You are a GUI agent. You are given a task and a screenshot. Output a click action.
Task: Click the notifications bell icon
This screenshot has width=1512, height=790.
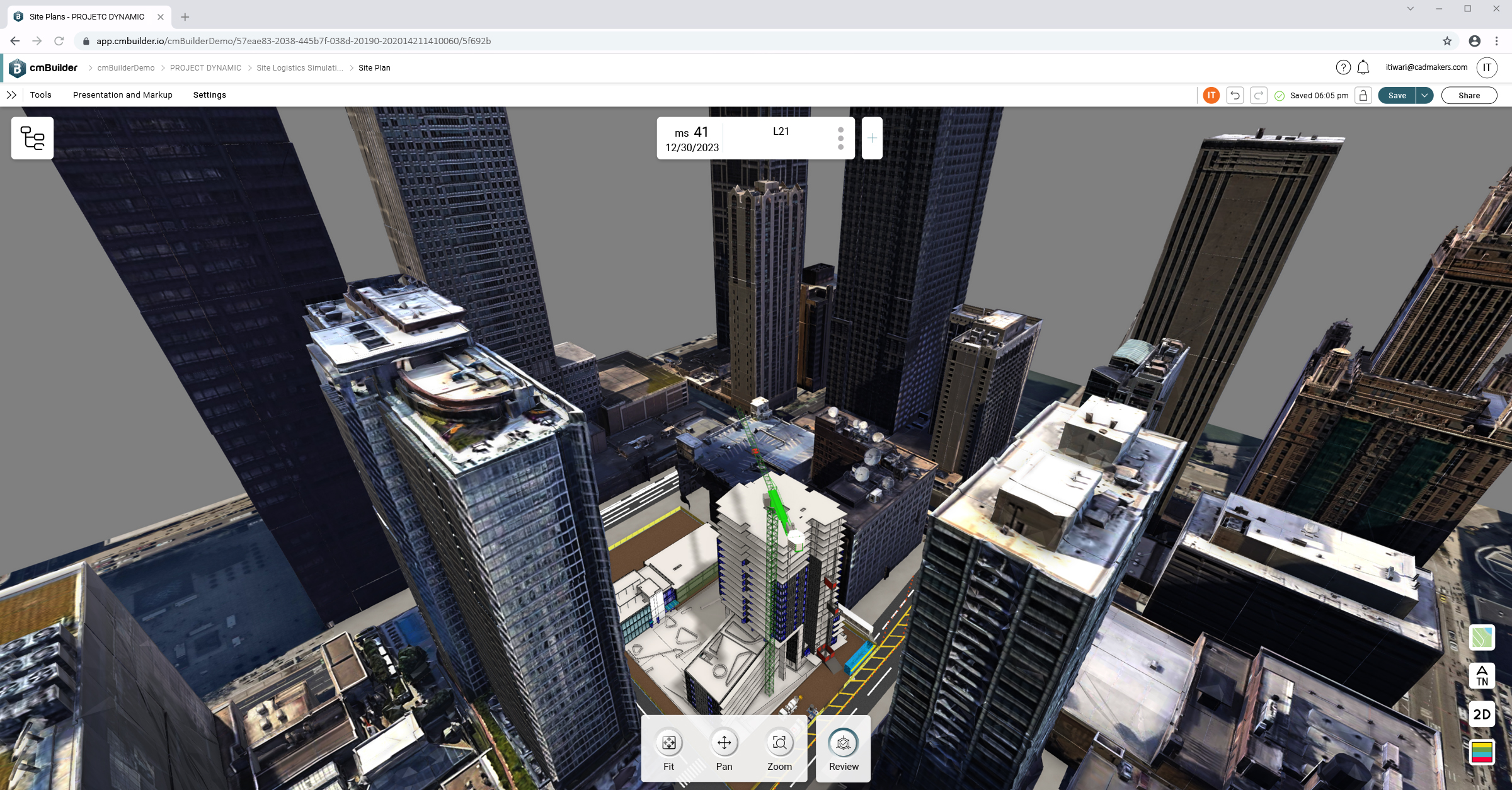click(1363, 67)
